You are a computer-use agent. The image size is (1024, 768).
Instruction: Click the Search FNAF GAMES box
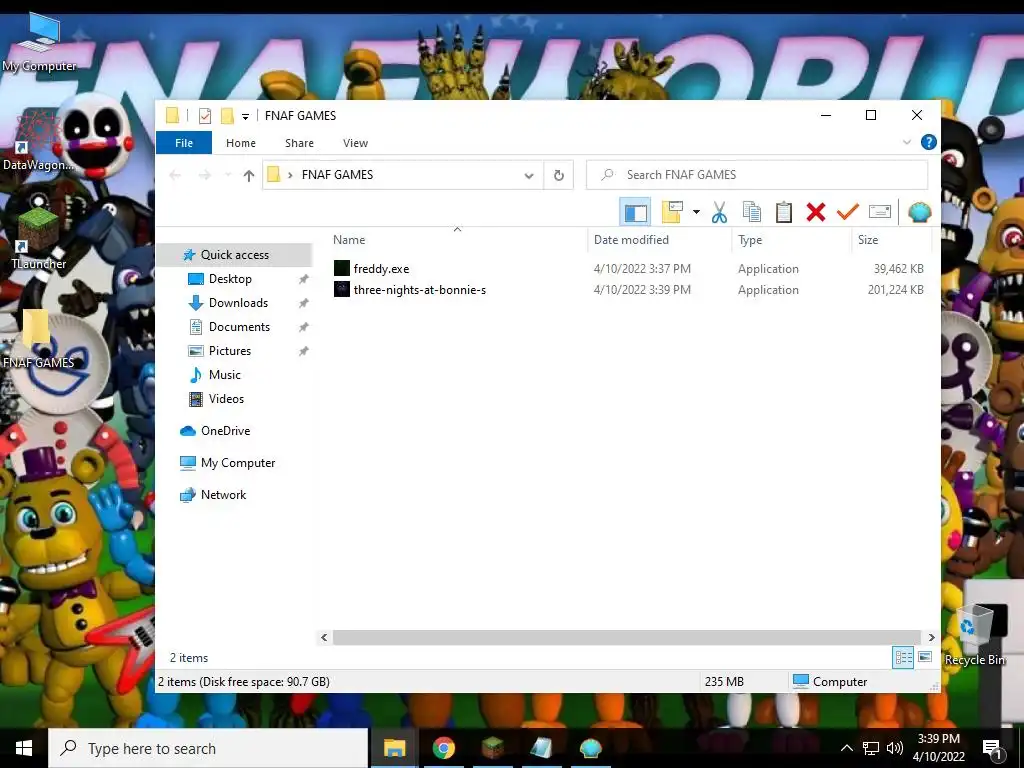pos(757,175)
